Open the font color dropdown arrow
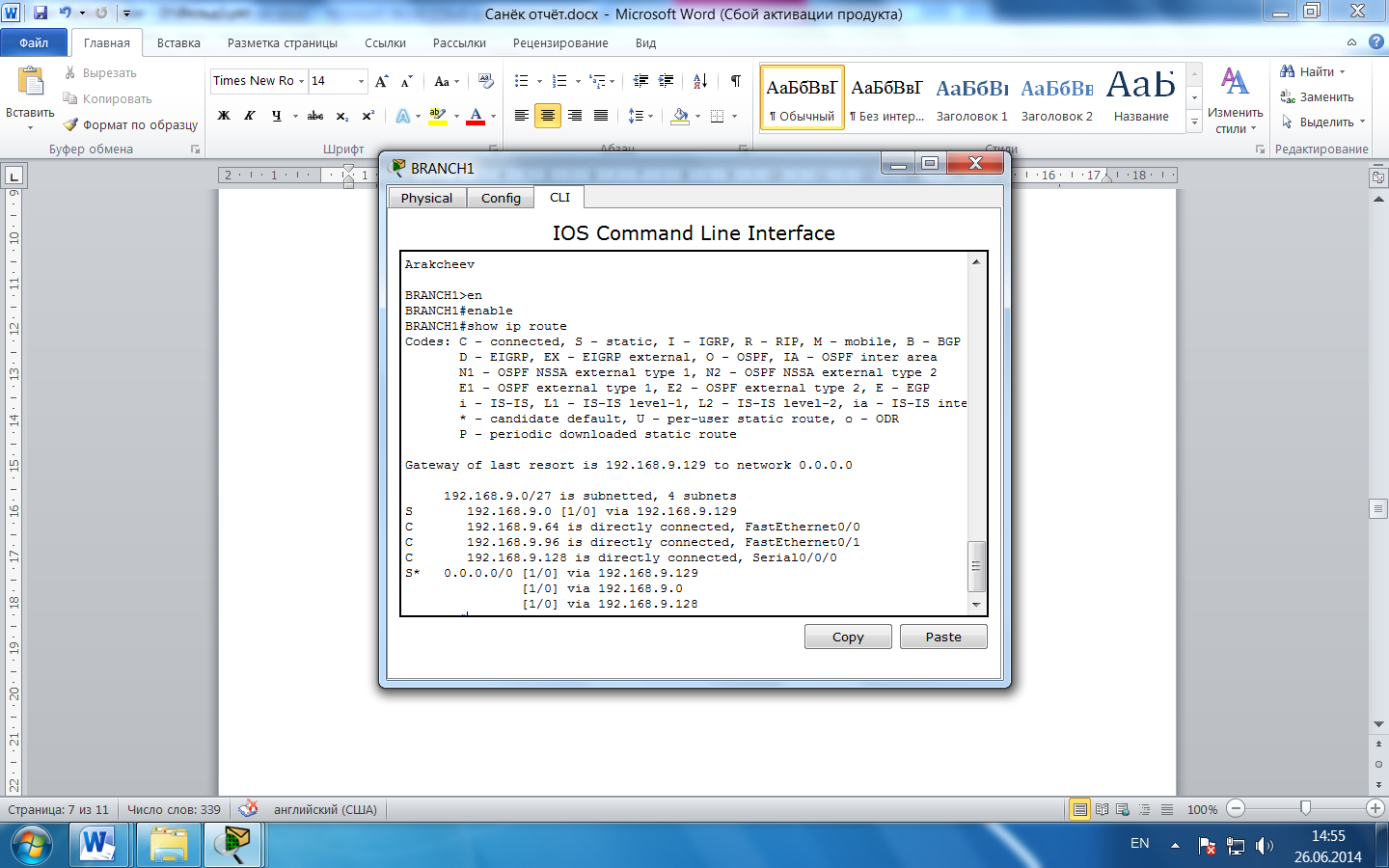The image size is (1389, 868). pos(493,116)
